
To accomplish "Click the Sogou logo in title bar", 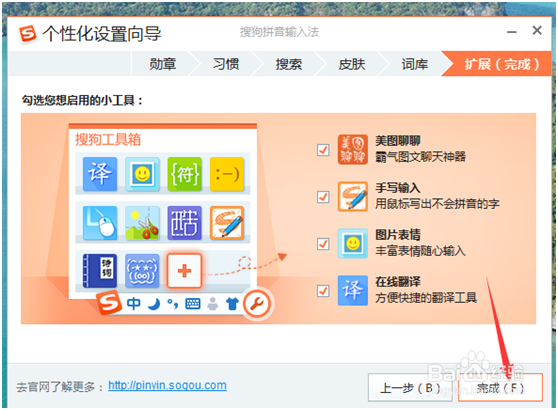I will coord(28,34).
